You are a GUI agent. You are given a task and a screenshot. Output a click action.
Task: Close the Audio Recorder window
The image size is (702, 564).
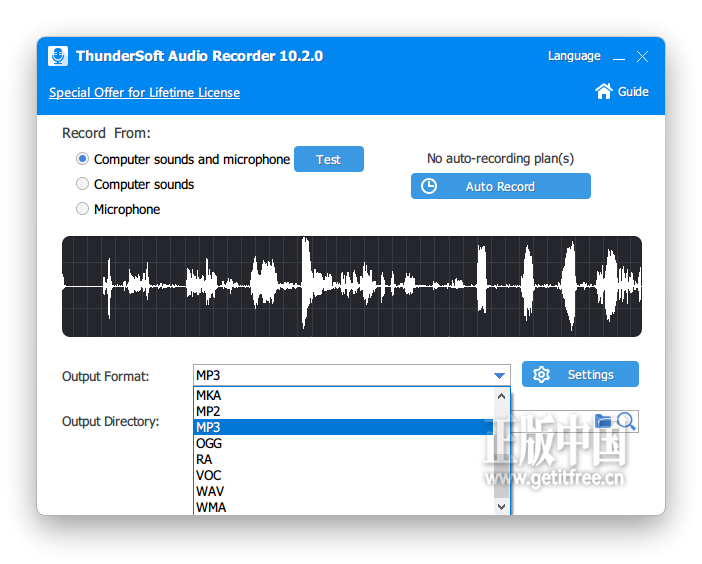coord(642,56)
